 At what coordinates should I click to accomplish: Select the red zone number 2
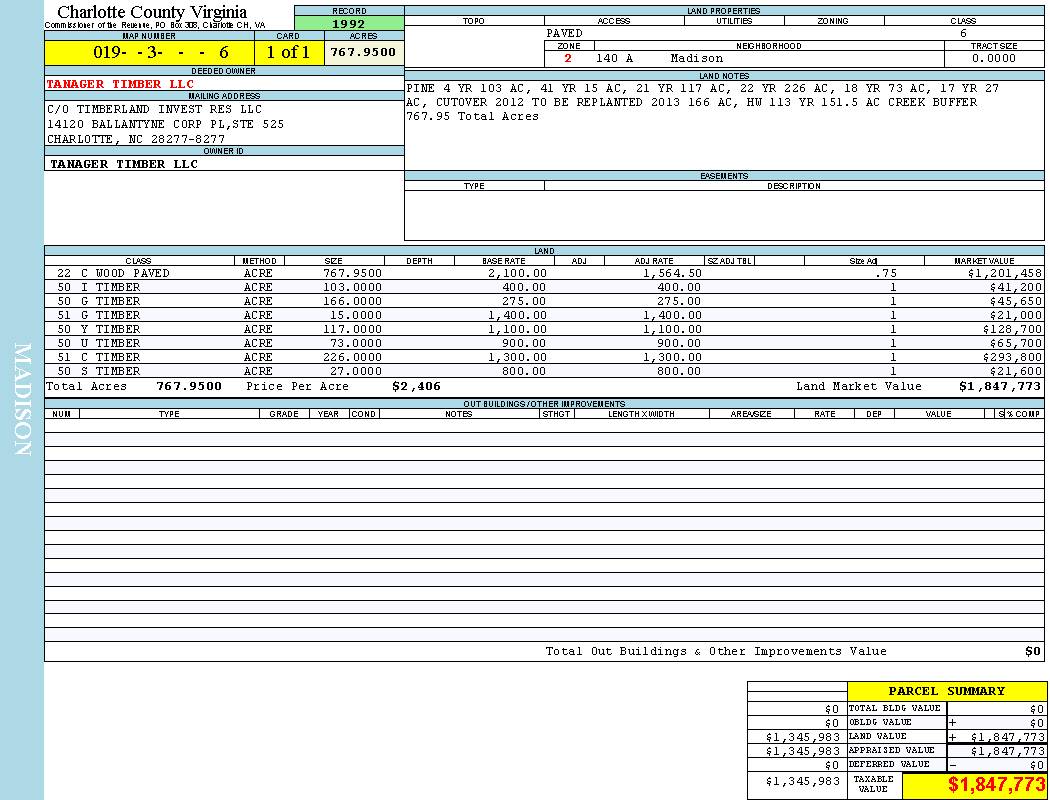568,58
